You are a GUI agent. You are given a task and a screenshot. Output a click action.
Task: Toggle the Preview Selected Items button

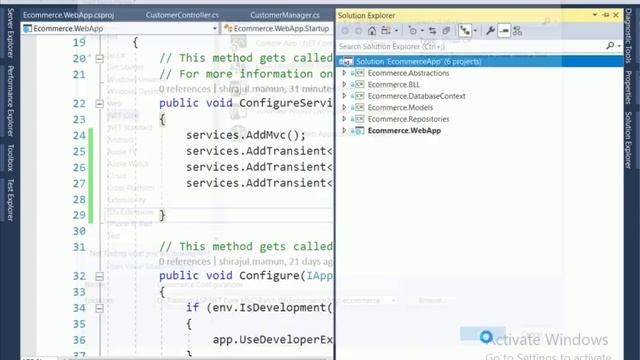504,31
